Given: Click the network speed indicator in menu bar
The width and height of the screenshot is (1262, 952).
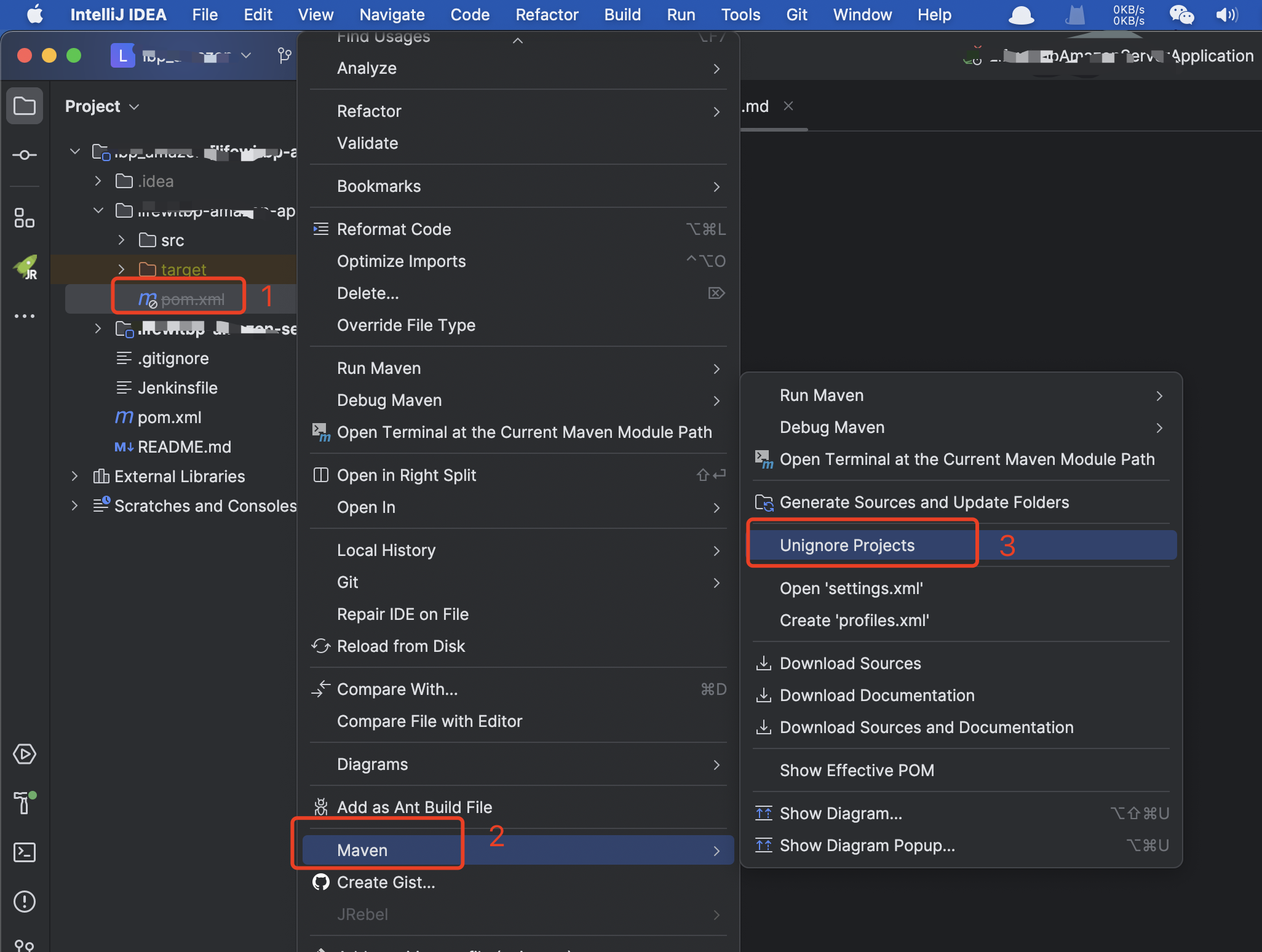Looking at the screenshot, I should [x=1127, y=12].
